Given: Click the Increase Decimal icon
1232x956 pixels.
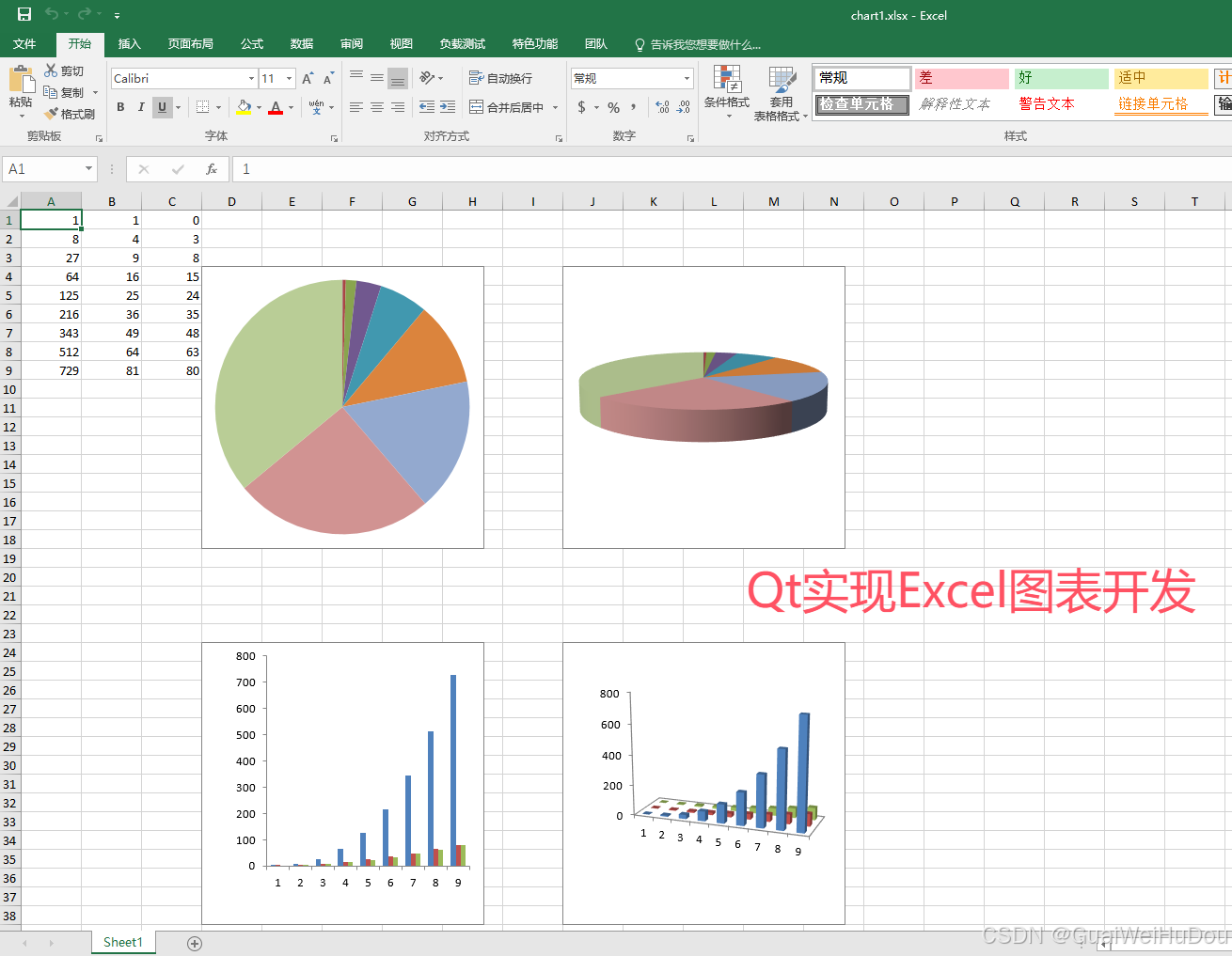Looking at the screenshot, I should pos(663,107).
